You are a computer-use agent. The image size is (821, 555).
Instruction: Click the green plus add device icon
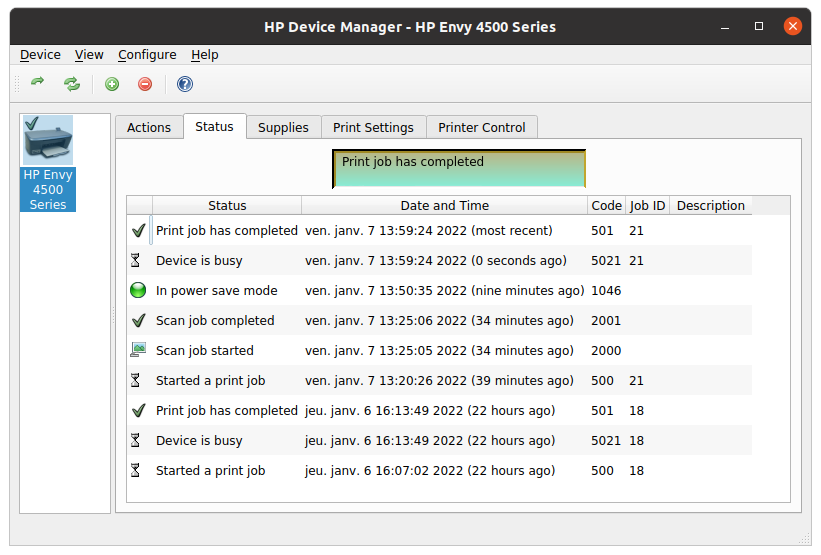pos(112,84)
